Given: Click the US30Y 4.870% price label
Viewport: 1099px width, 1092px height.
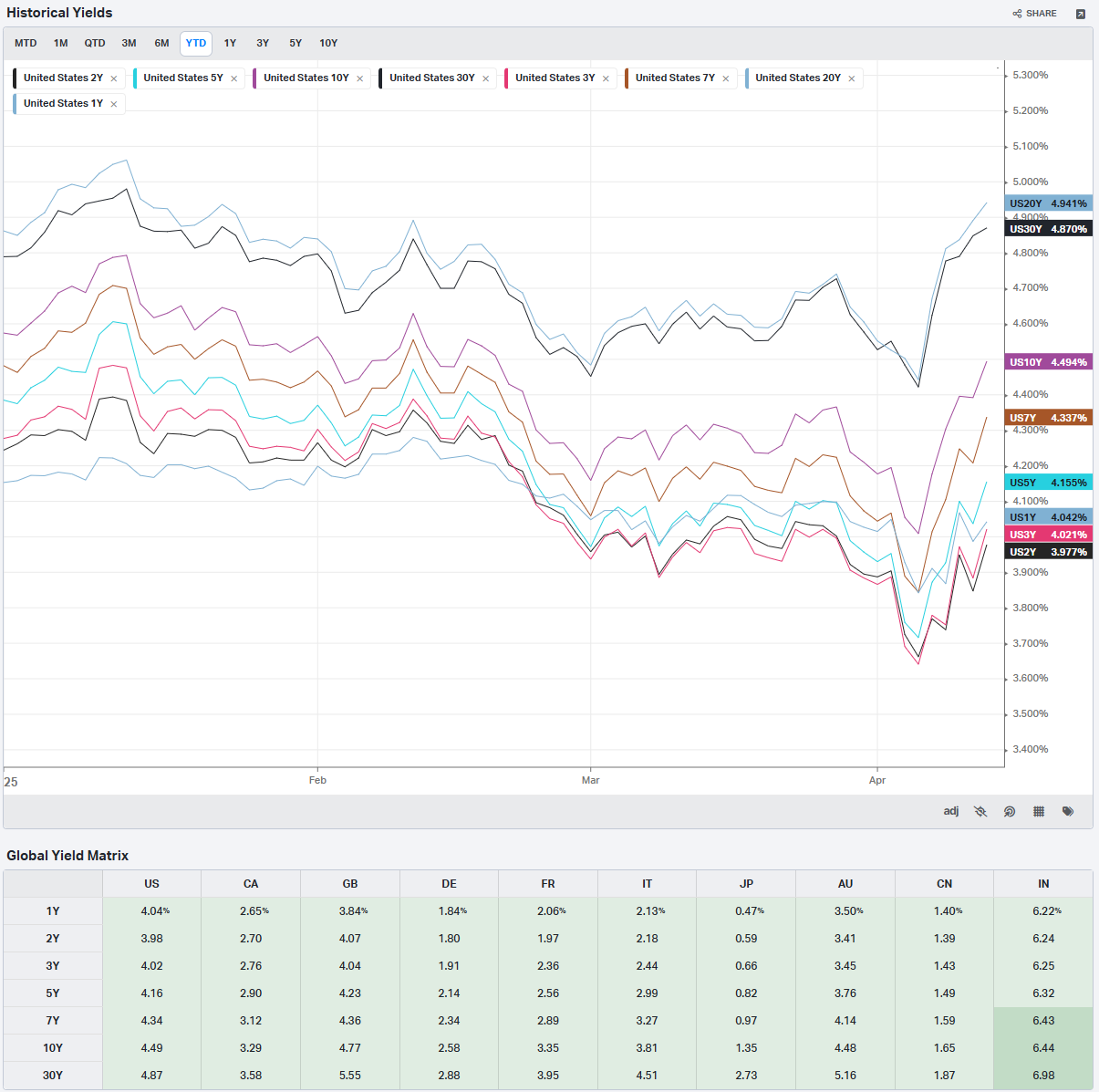Looking at the screenshot, I should pyautogui.click(x=1049, y=229).
